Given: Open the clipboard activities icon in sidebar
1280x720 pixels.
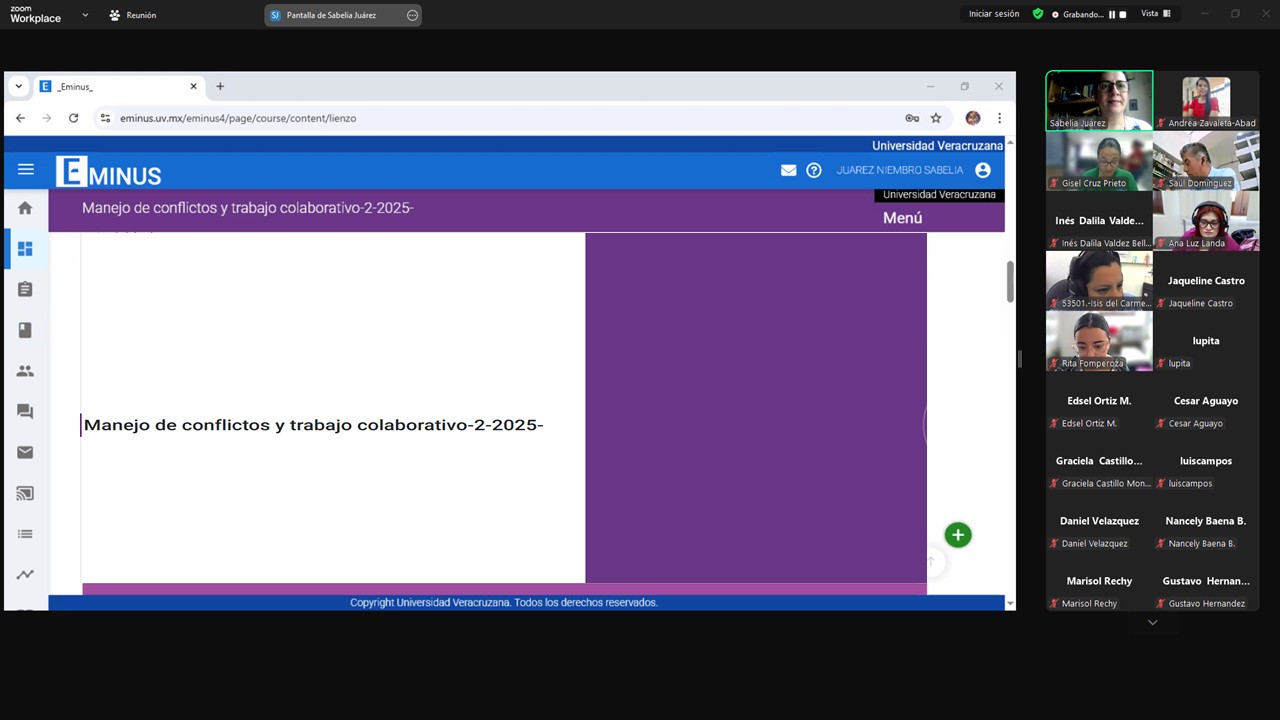Looking at the screenshot, I should (25, 289).
